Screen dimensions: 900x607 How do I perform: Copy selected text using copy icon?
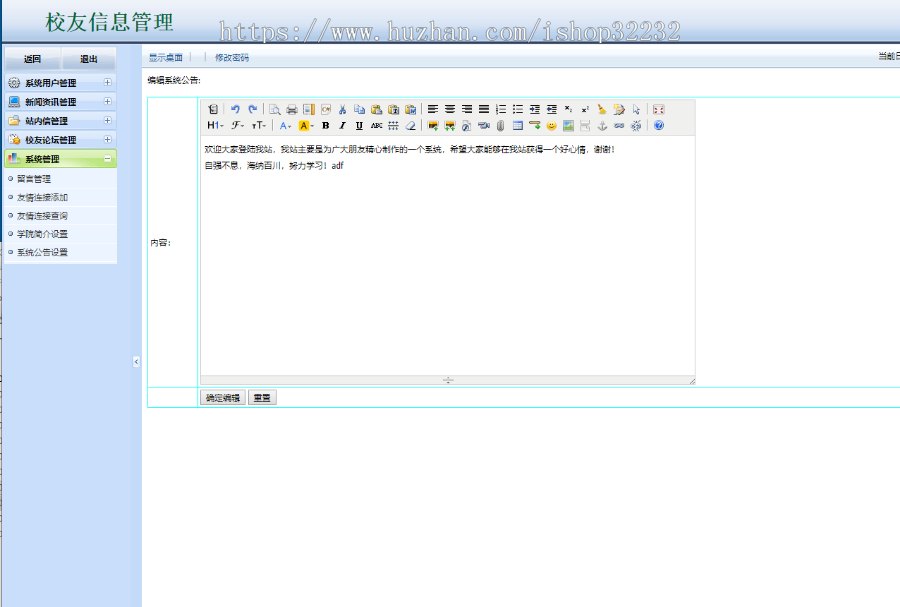coord(359,109)
